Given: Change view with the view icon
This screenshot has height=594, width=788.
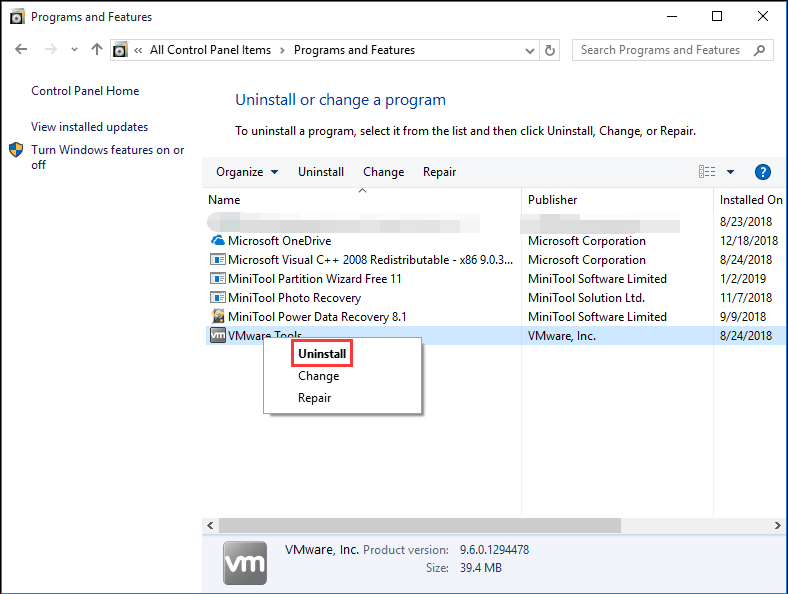Looking at the screenshot, I should 707,172.
